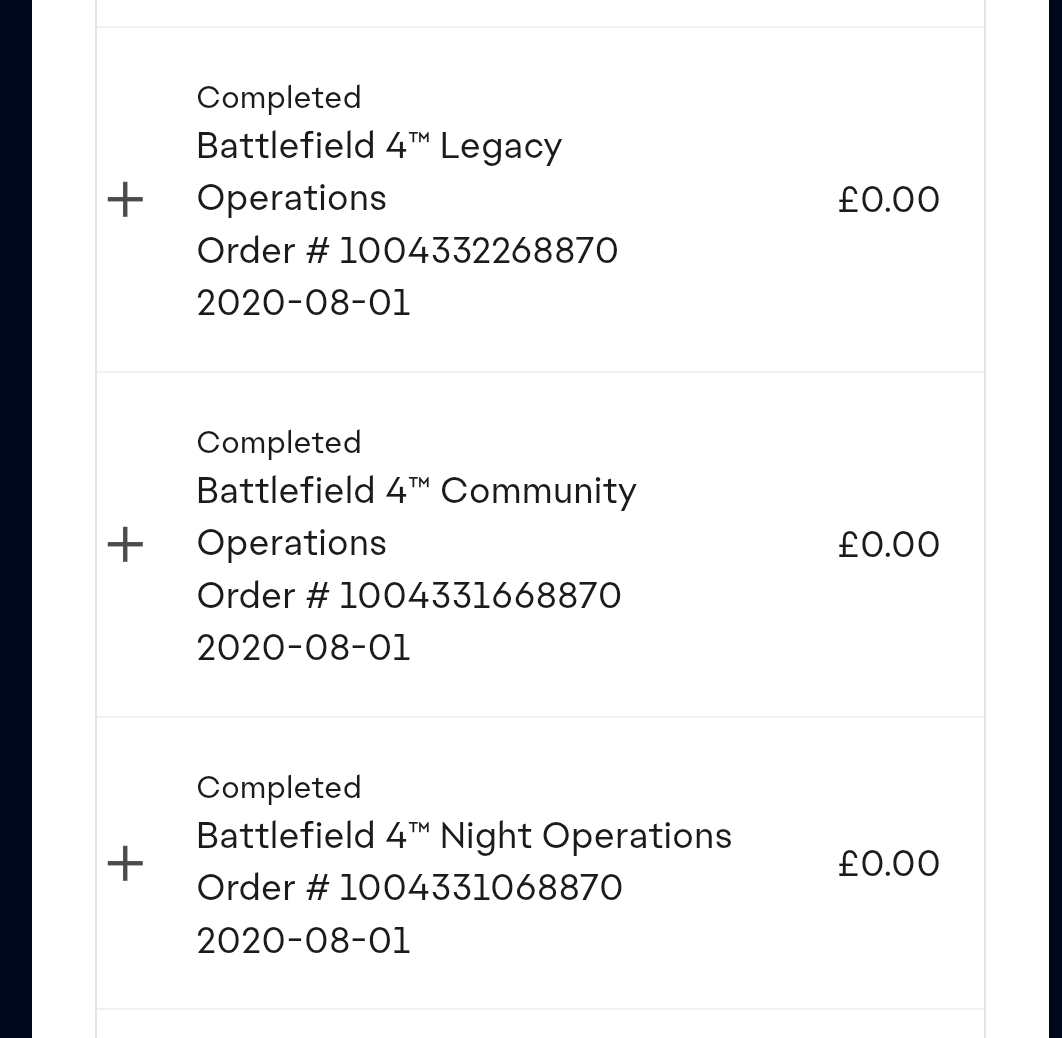
Task: Click the £0.00 price of Legacy Operations
Action: coord(889,200)
